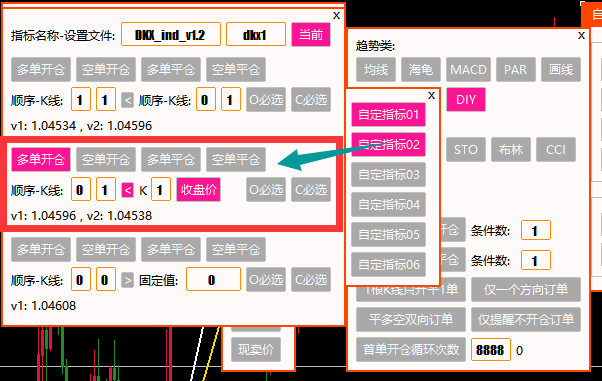Toggle 仅一个方向订单 option
This screenshot has width=602, height=381.
(526, 289)
